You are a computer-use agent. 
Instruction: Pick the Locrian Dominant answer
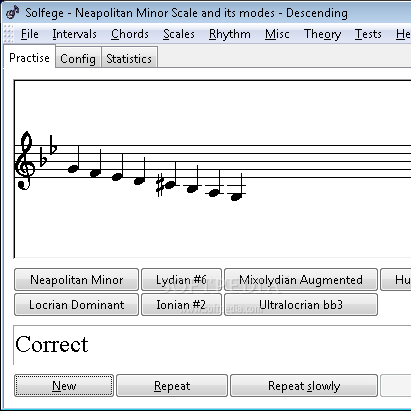point(76,304)
